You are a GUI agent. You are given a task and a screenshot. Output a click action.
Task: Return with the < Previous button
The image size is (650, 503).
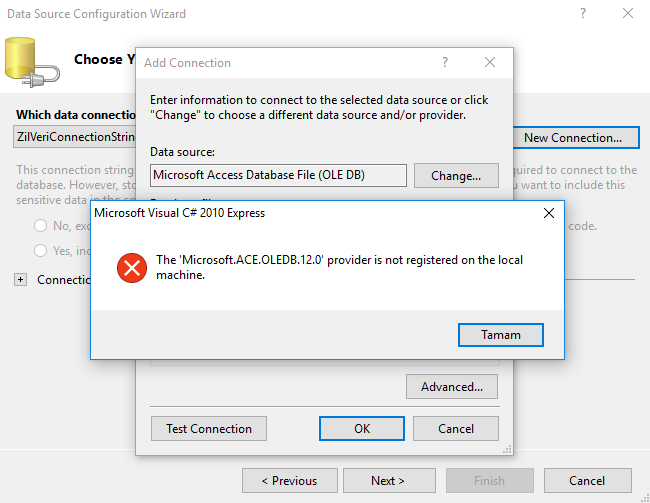click(x=290, y=481)
